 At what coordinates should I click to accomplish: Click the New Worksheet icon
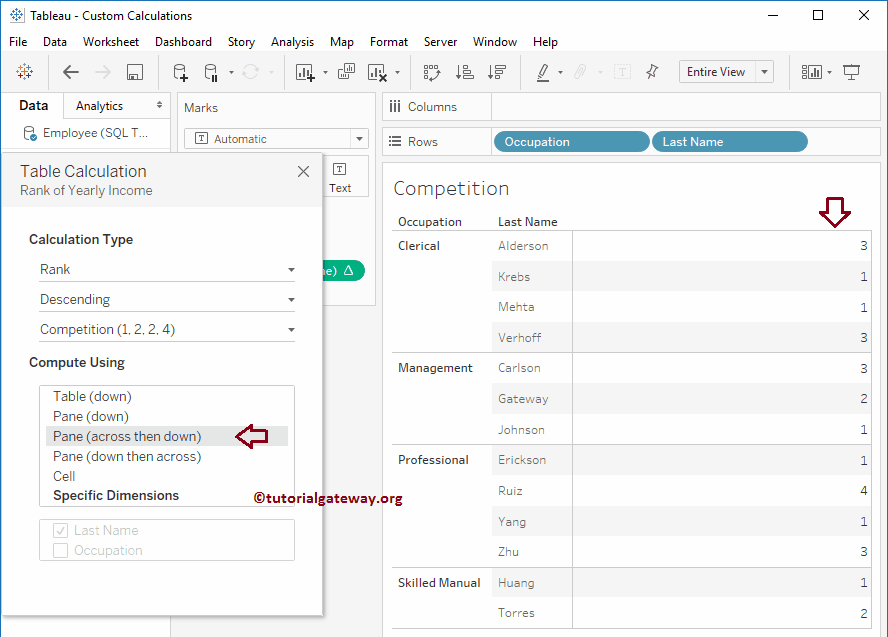(x=304, y=72)
